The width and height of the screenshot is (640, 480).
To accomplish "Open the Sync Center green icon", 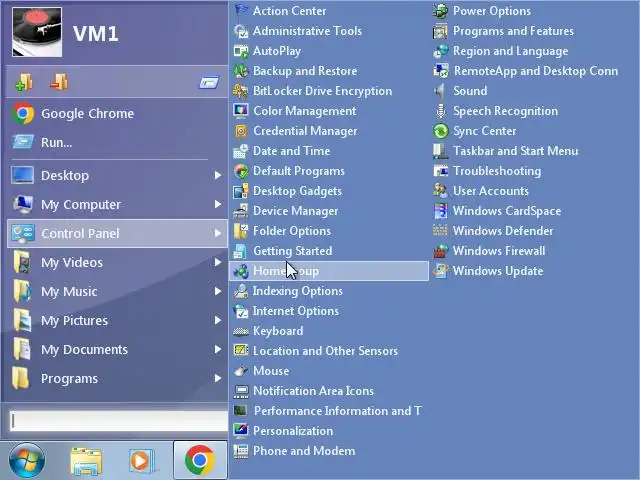I will coord(440,131).
